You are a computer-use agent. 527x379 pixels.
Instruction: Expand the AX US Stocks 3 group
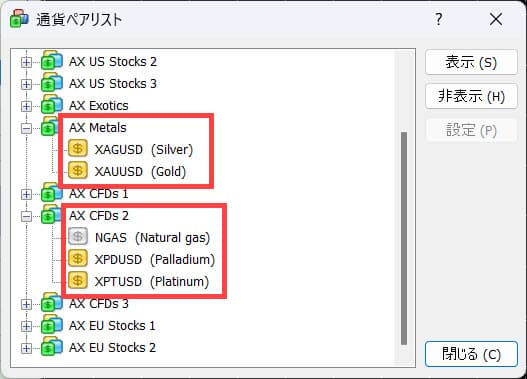26,84
